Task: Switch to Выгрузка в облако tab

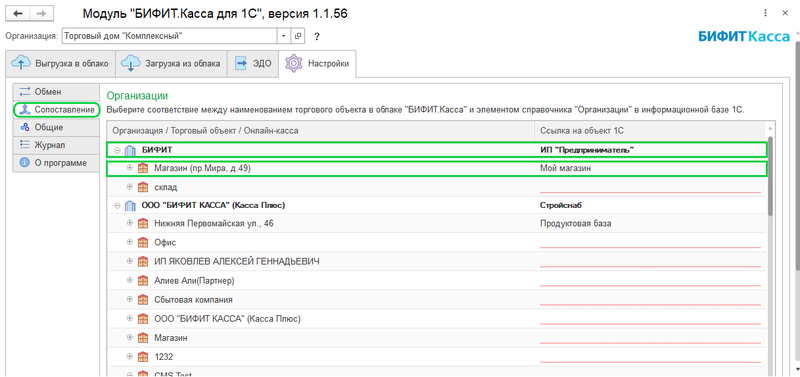Action: point(60,64)
